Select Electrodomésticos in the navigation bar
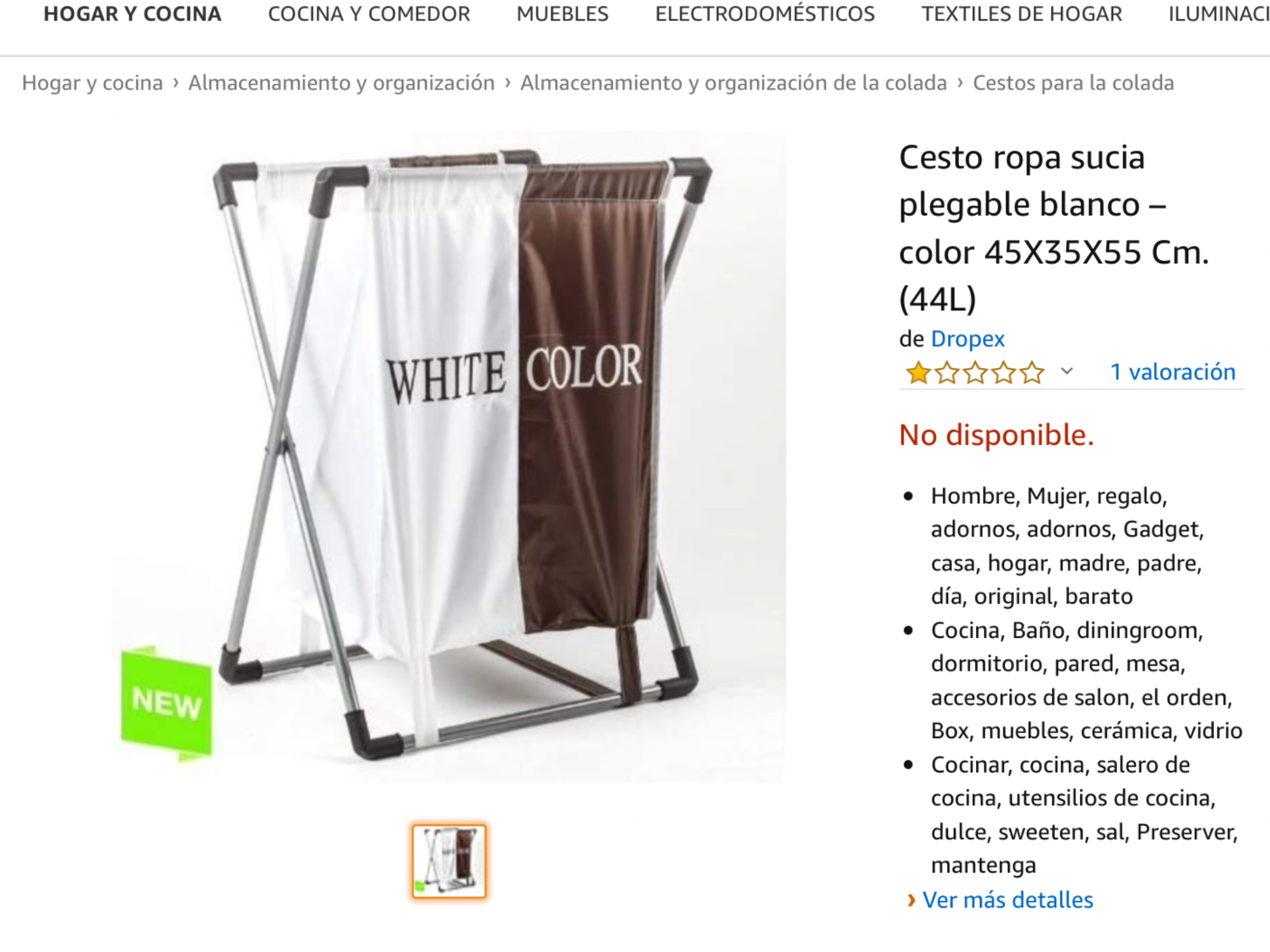1270x952 pixels. click(x=765, y=14)
